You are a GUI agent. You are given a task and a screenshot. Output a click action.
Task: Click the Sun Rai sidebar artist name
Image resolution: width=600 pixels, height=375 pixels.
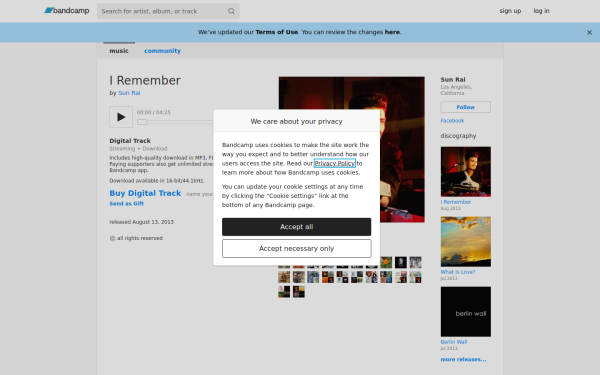coord(453,80)
